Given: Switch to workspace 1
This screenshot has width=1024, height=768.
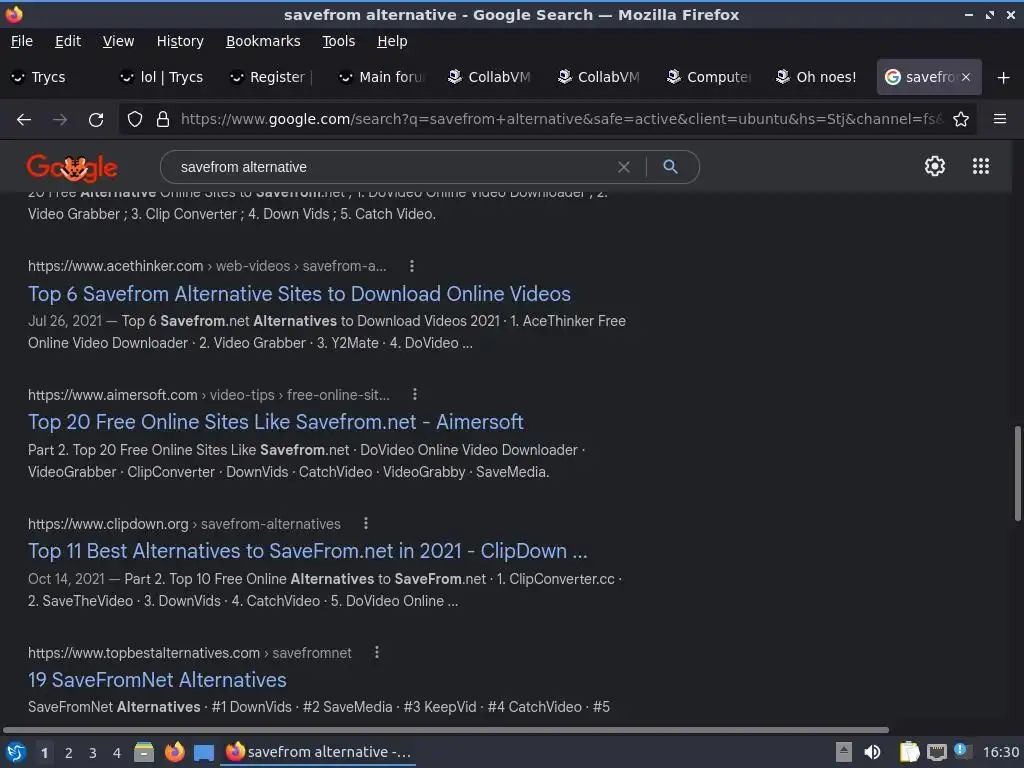Looking at the screenshot, I should pyautogui.click(x=44, y=753).
